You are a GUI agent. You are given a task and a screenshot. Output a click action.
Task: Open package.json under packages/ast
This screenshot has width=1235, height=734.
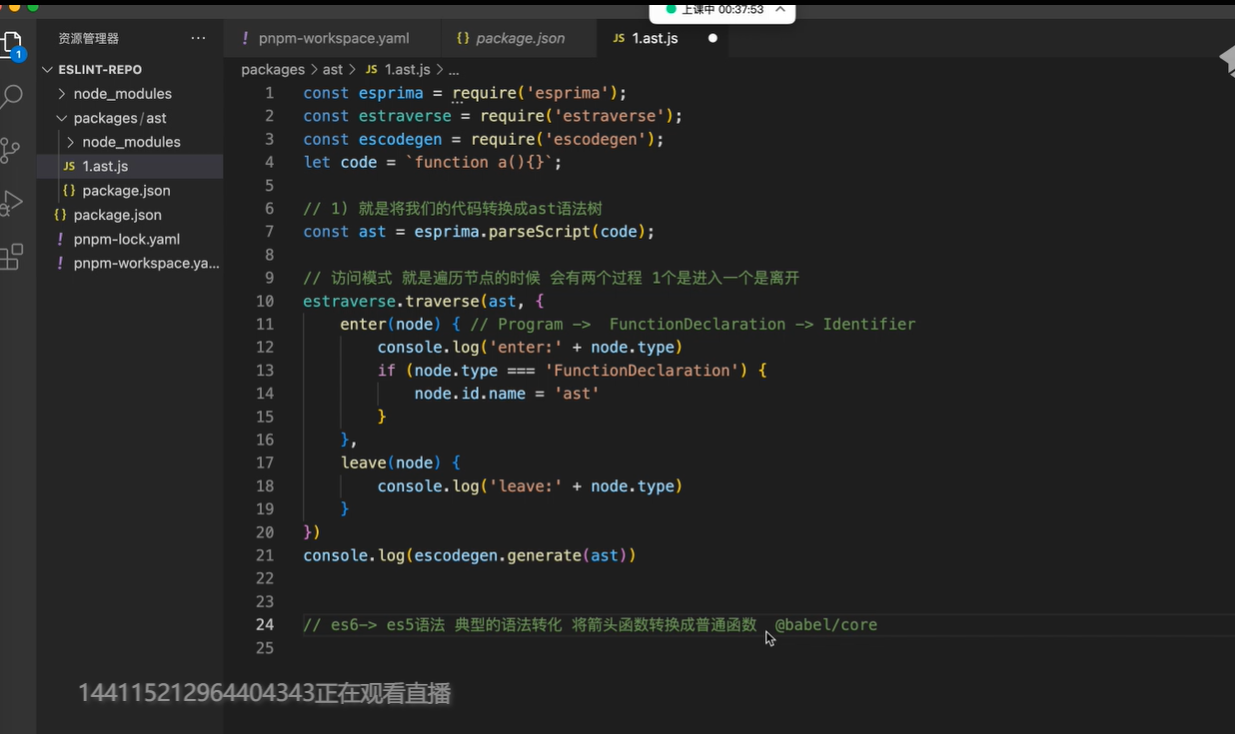point(126,190)
